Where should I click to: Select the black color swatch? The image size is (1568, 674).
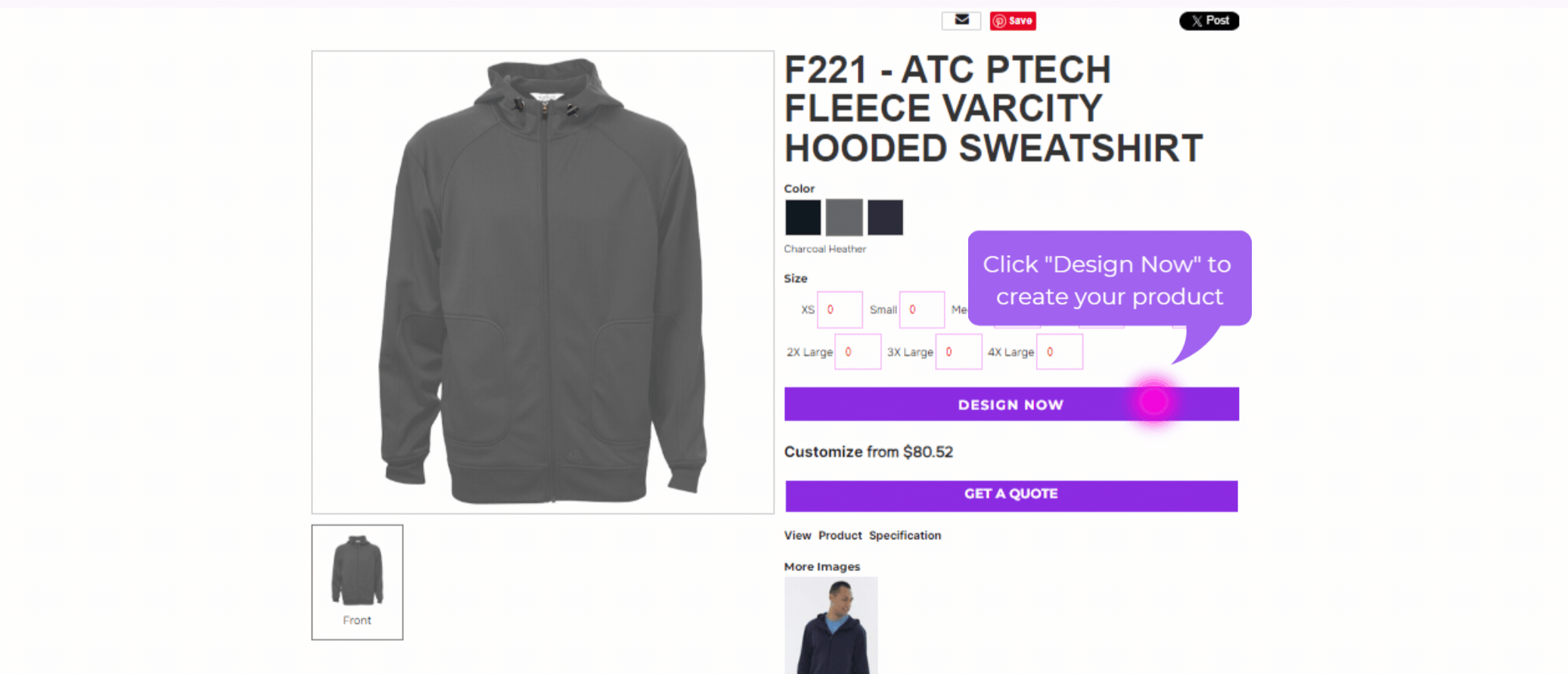[x=803, y=218]
